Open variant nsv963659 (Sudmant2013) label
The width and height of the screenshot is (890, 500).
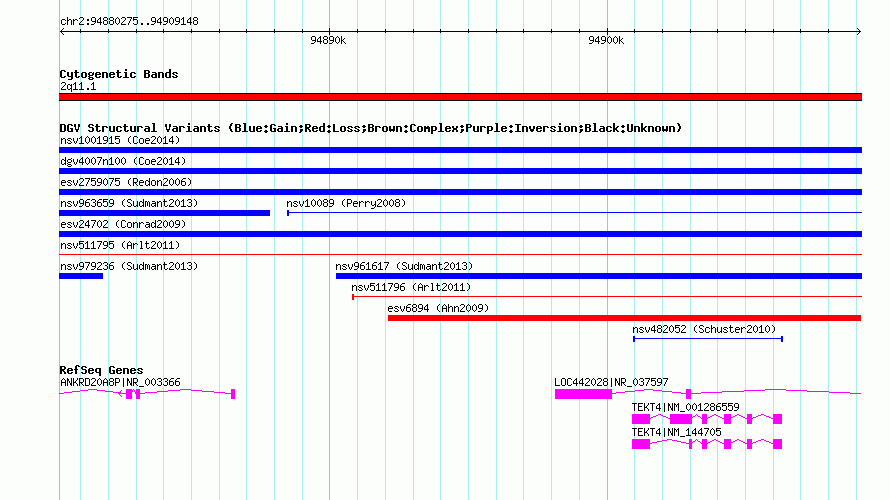tap(129, 203)
